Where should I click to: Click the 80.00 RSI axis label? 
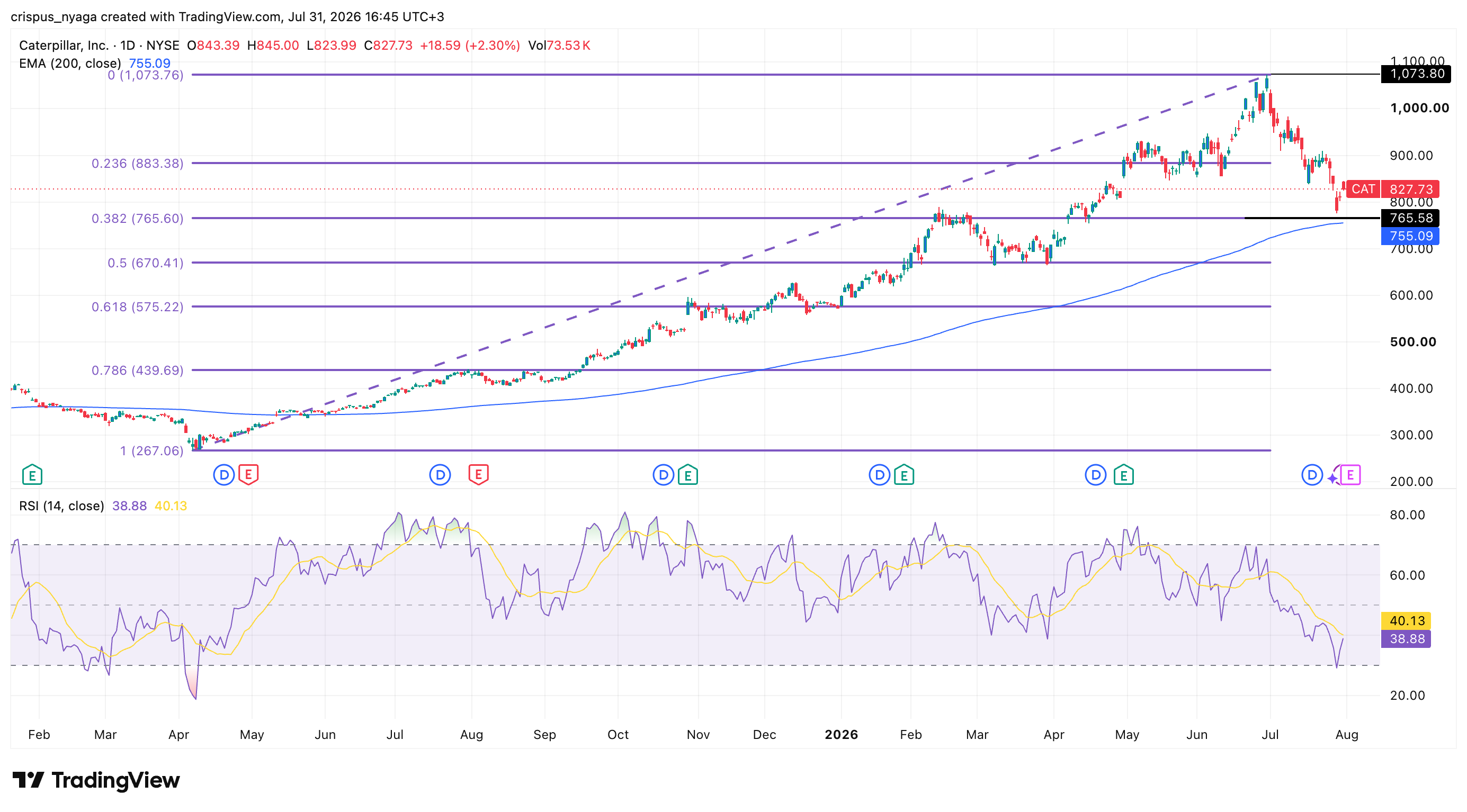click(1407, 515)
